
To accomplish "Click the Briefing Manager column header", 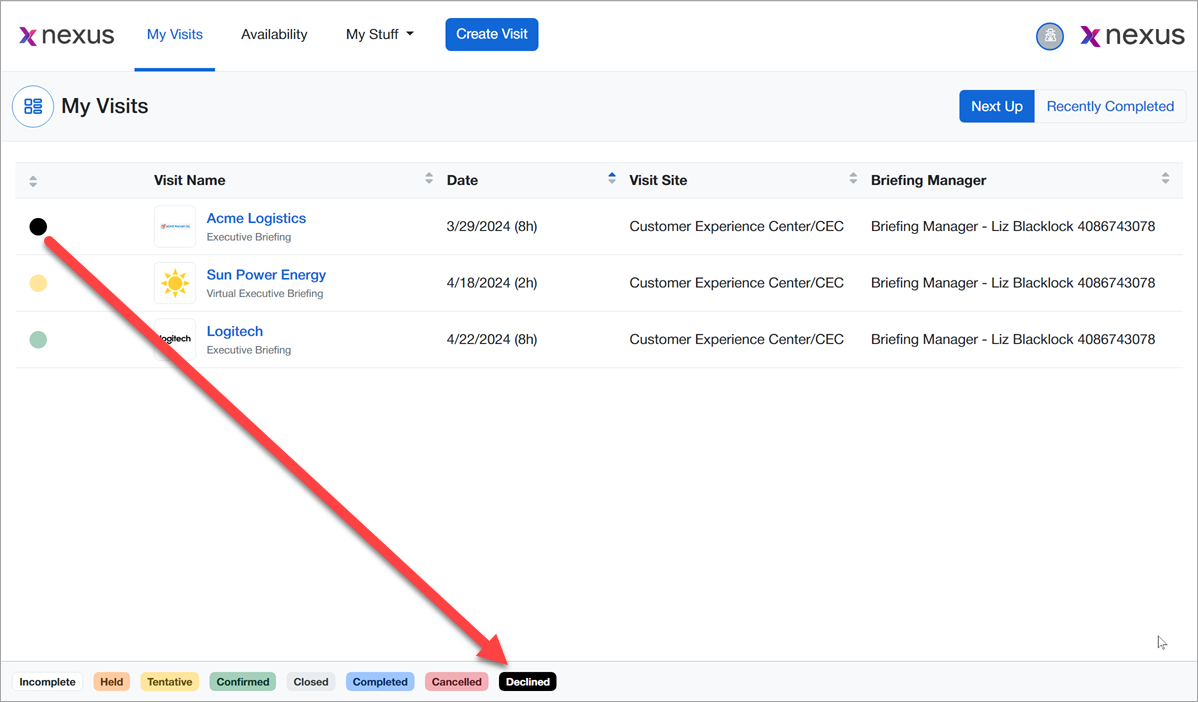I will tap(928, 180).
